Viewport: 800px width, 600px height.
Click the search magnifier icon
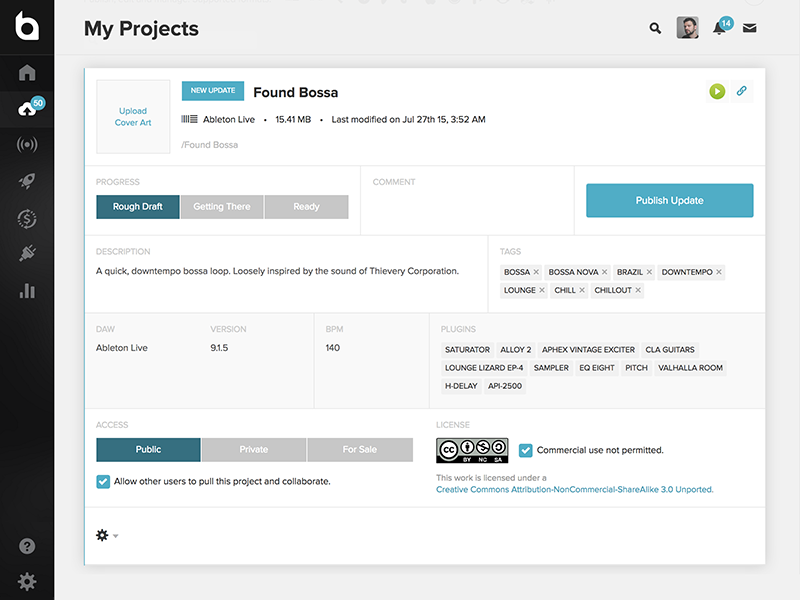(655, 29)
